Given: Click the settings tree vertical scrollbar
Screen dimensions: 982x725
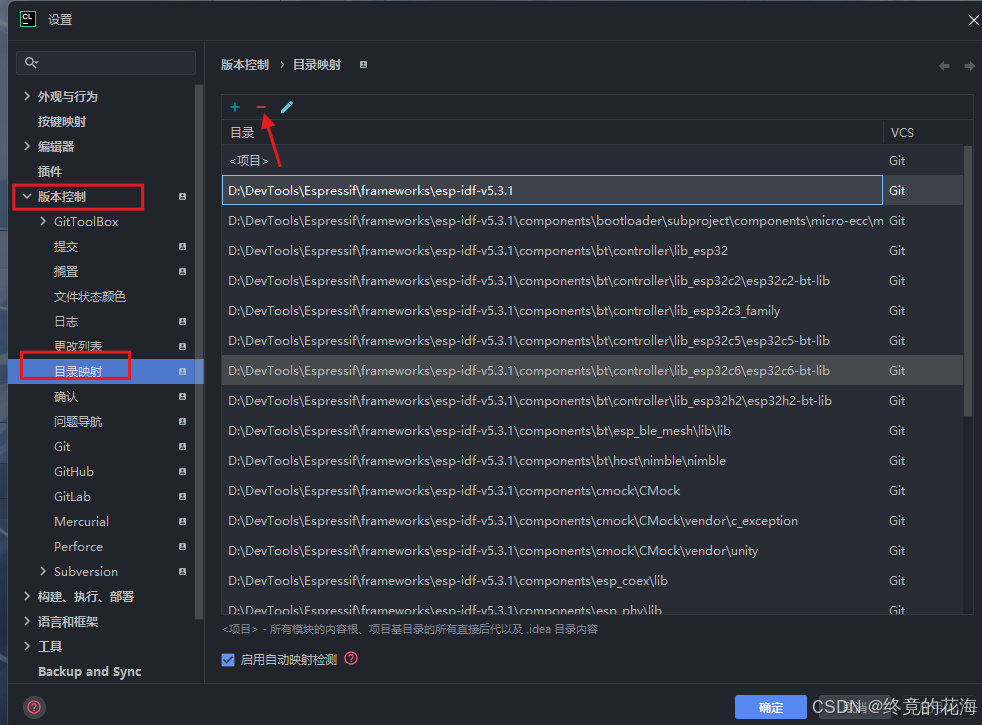Looking at the screenshot, I should click(199, 351).
